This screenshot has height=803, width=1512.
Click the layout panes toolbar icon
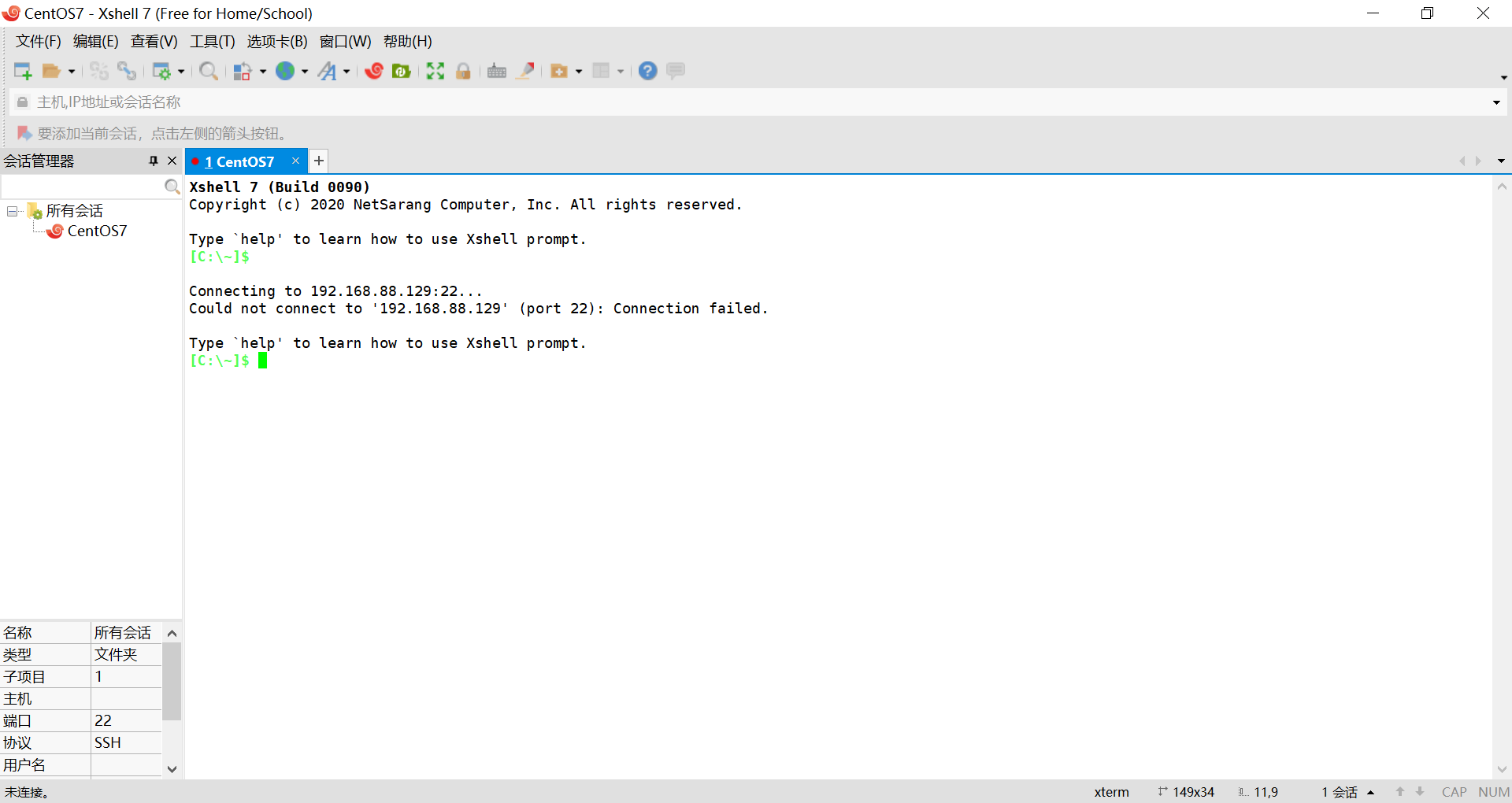[601, 71]
